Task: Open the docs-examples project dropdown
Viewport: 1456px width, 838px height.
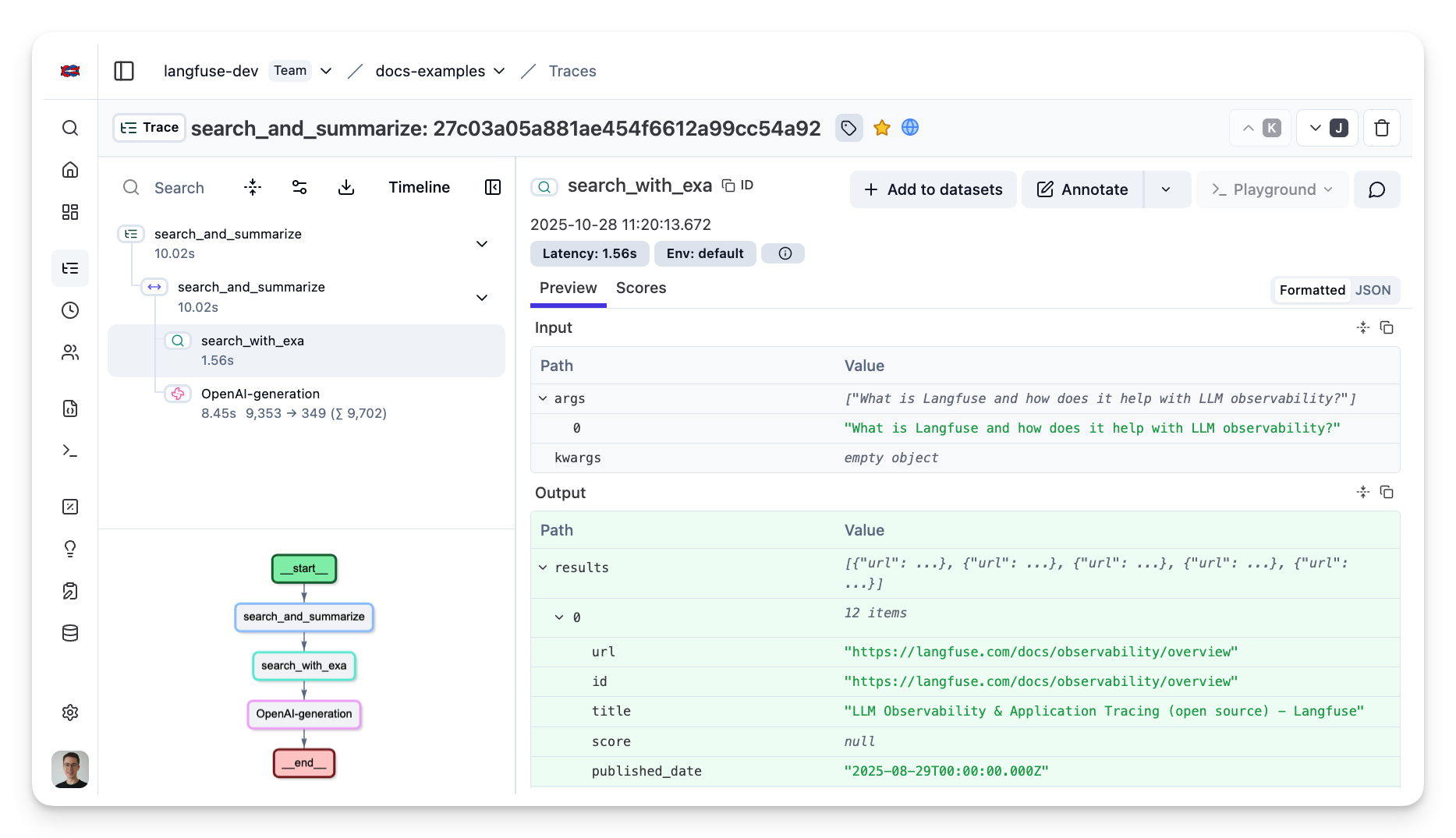Action: [499, 70]
